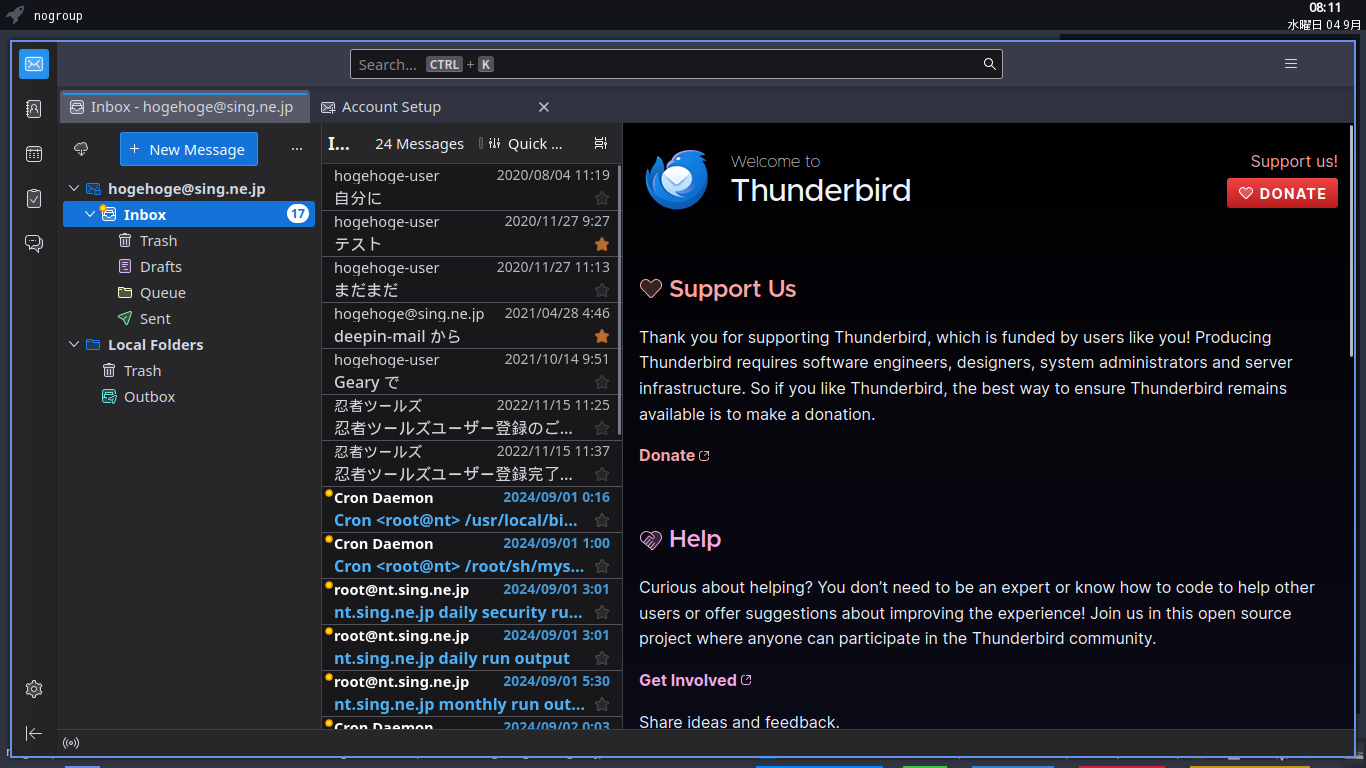Toggle star on the まだまだ message
Image resolution: width=1366 pixels, height=768 pixels.
click(602, 290)
